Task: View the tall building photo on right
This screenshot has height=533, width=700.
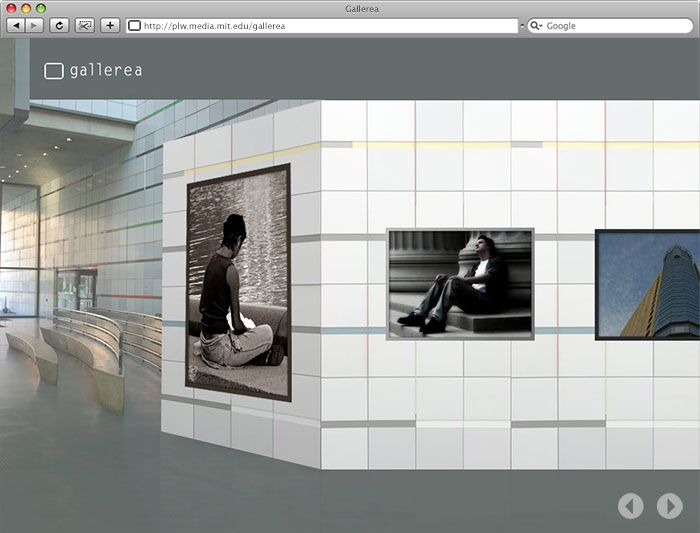Action: pyautogui.click(x=648, y=284)
